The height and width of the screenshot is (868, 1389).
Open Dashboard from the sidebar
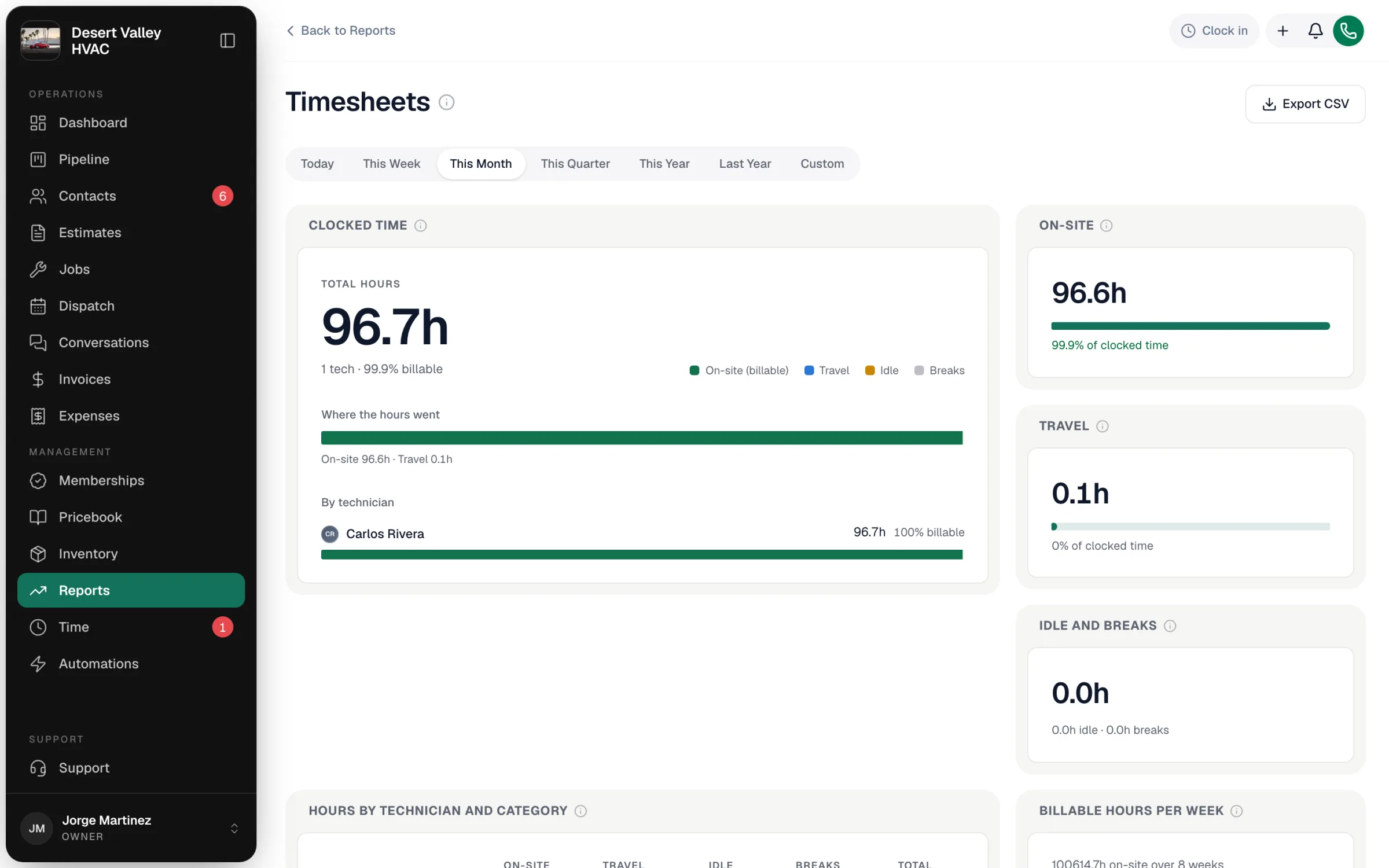click(x=131, y=123)
